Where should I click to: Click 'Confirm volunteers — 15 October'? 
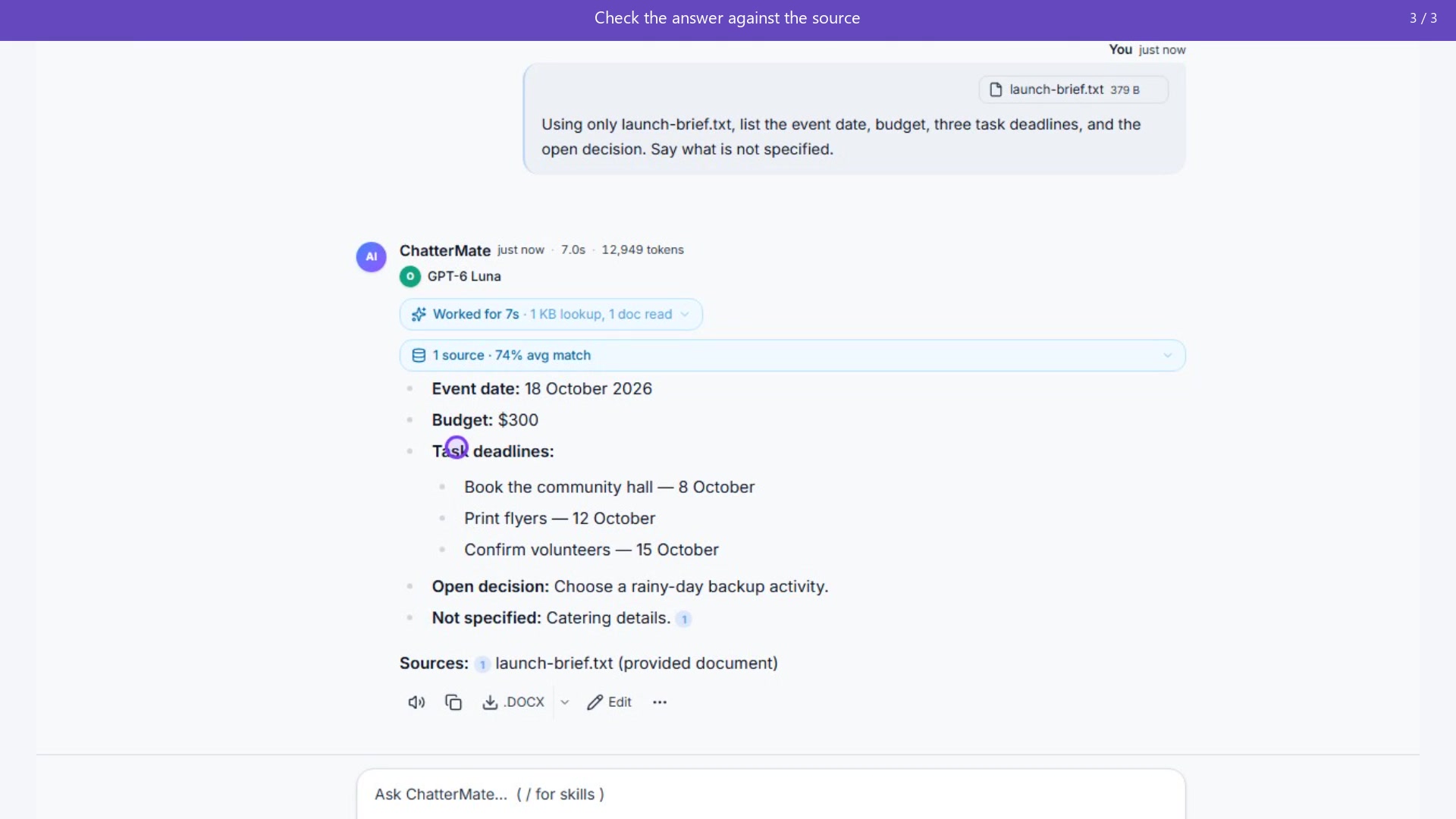point(591,549)
